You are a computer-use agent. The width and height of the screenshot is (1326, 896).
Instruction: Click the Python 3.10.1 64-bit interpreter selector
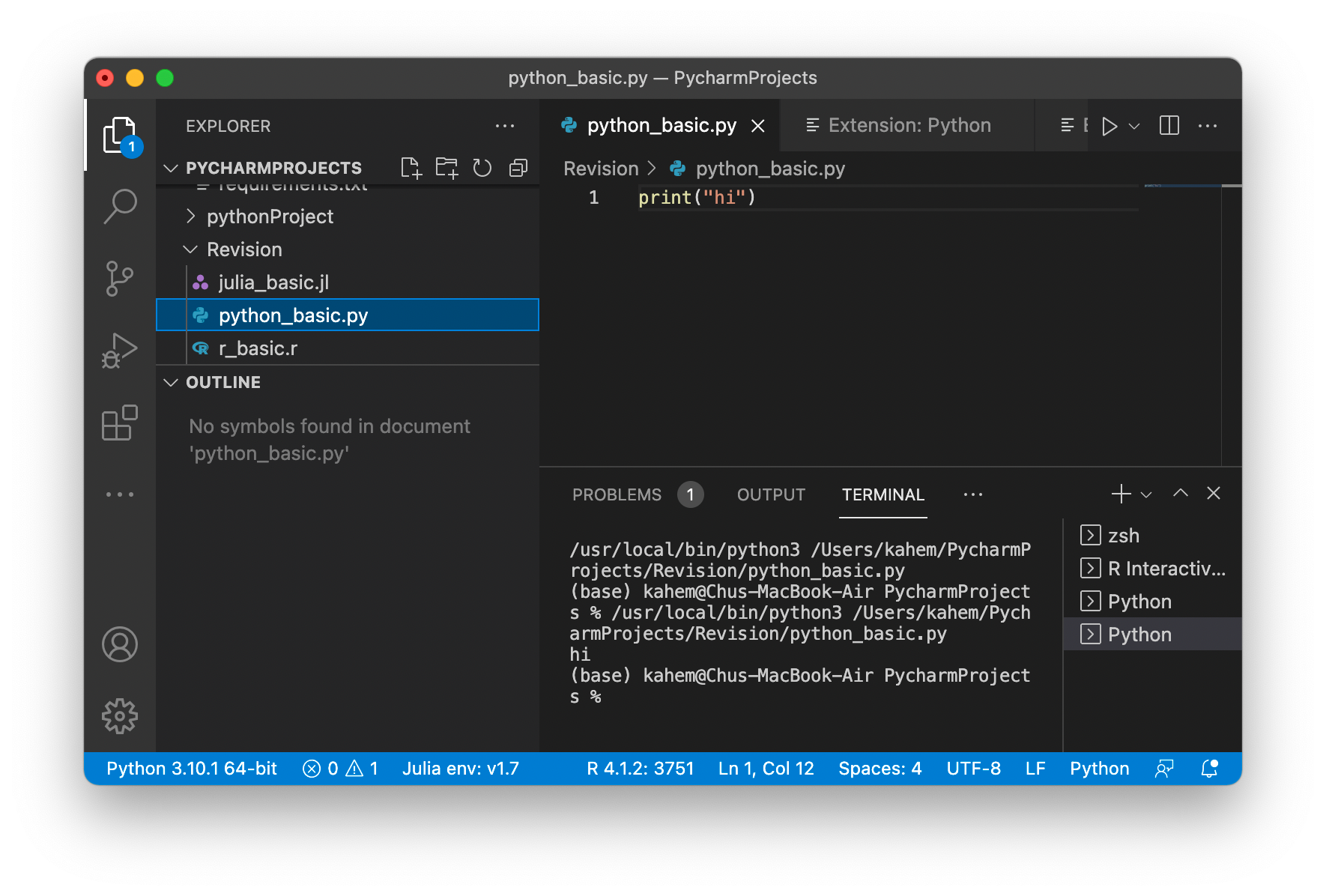[x=192, y=769]
